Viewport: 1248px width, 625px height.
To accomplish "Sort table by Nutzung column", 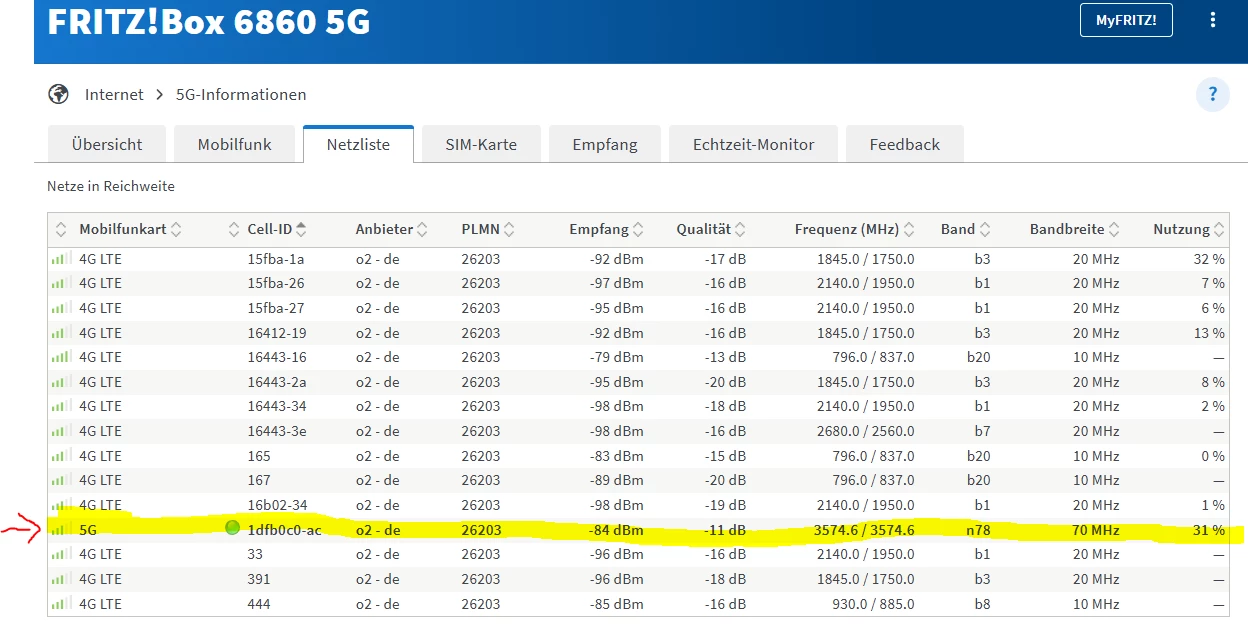I will coord(1189,229).
